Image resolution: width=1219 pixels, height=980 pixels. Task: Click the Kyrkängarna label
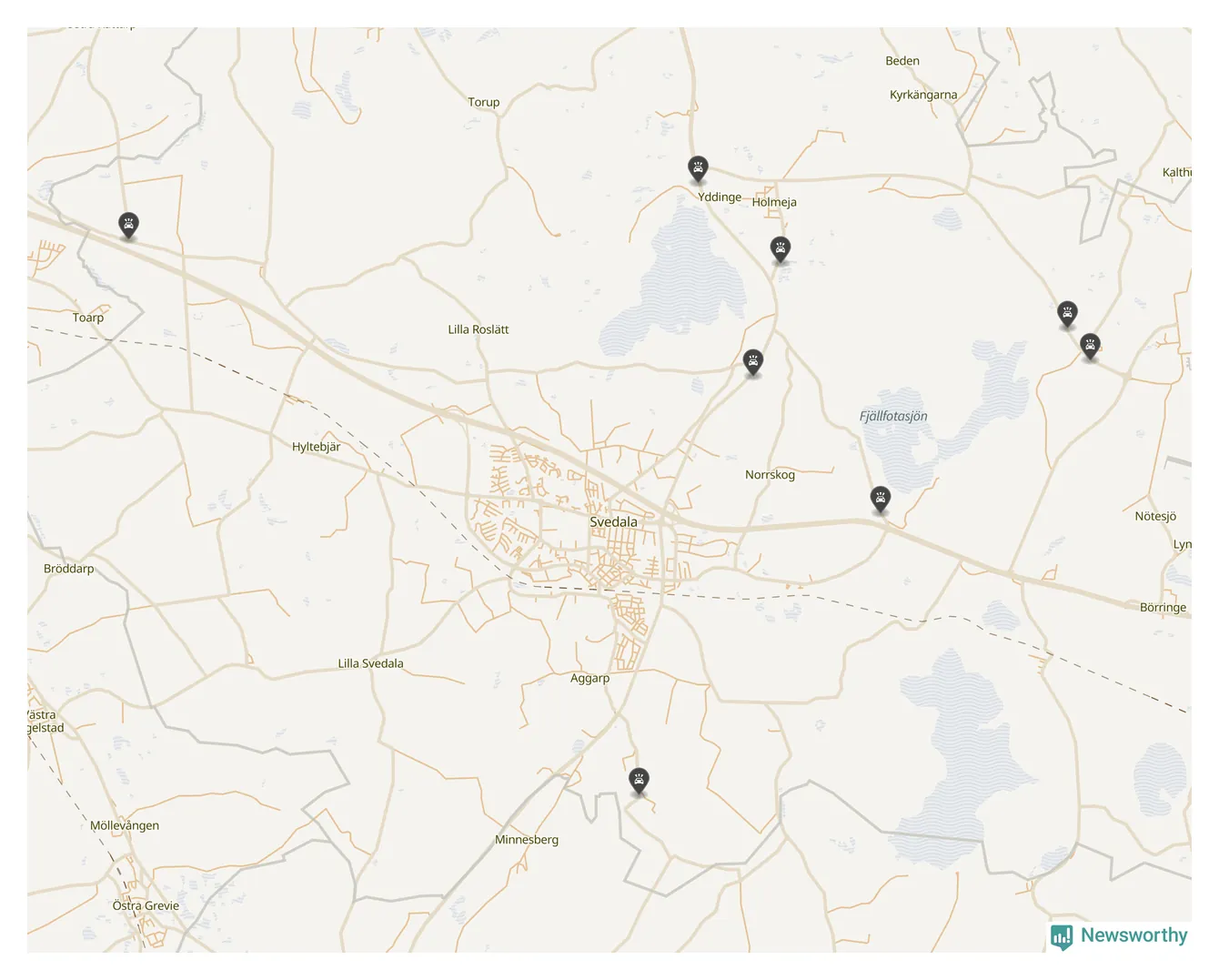pos(923,95)
